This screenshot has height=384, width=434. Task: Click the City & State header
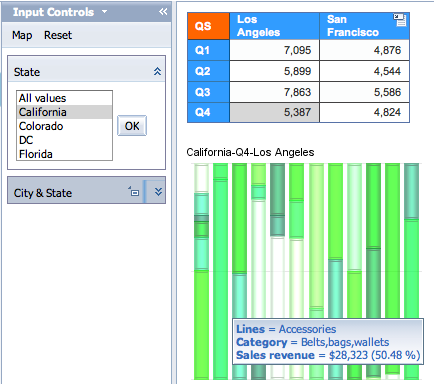click(87, 190)
